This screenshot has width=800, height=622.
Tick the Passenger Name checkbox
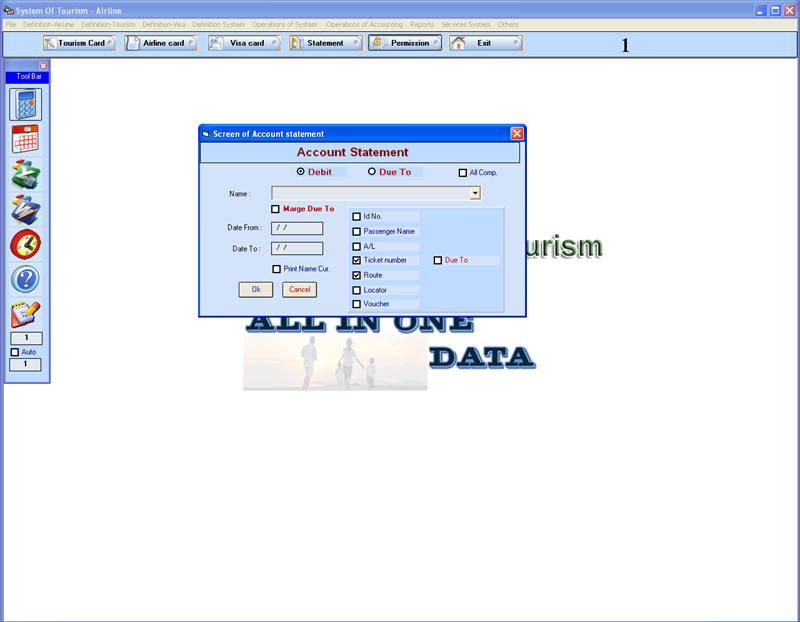coord(357,231)
